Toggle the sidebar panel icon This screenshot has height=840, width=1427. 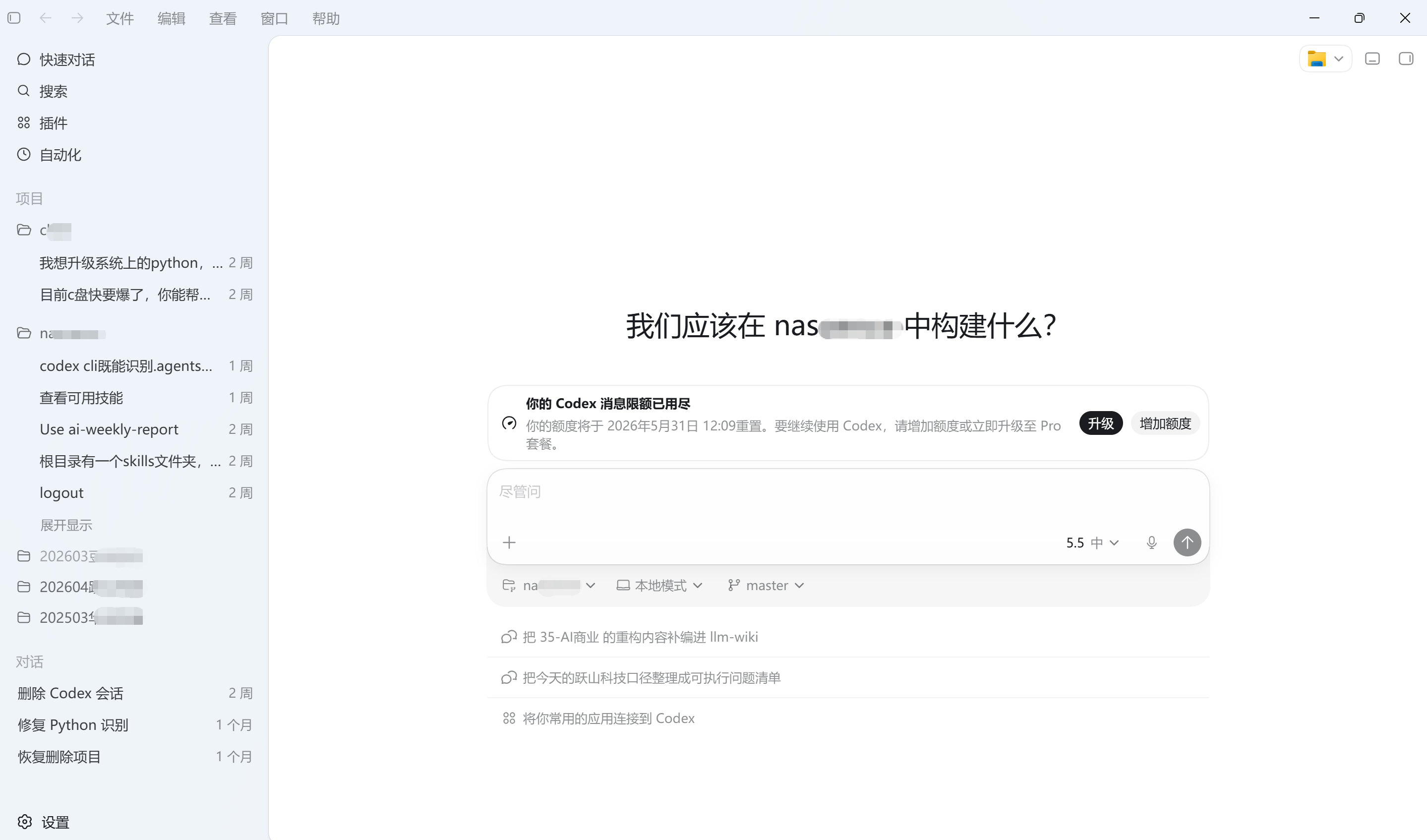coord(14,18)
